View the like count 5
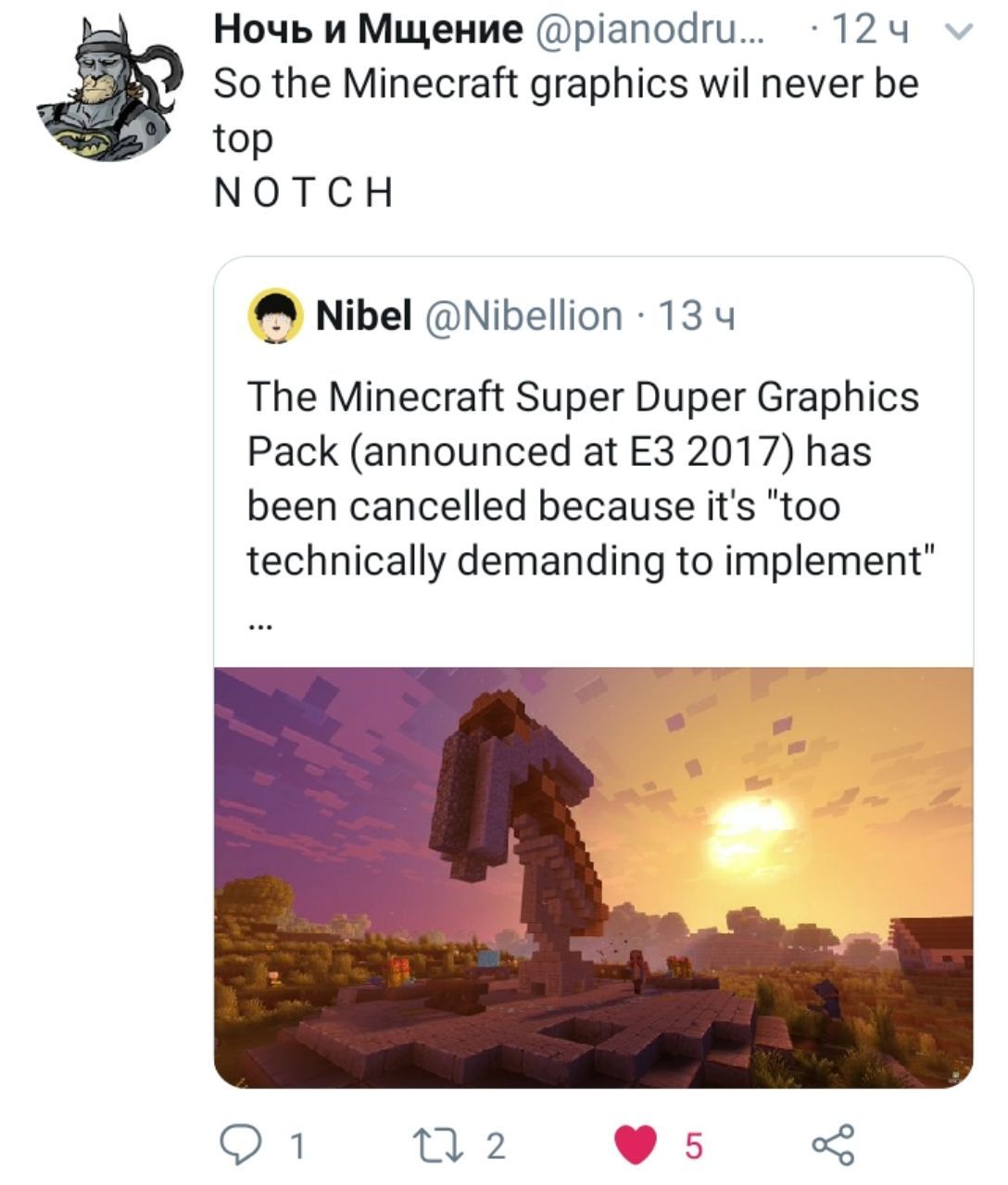Screen dimensions: 1008x1185 694,1147
